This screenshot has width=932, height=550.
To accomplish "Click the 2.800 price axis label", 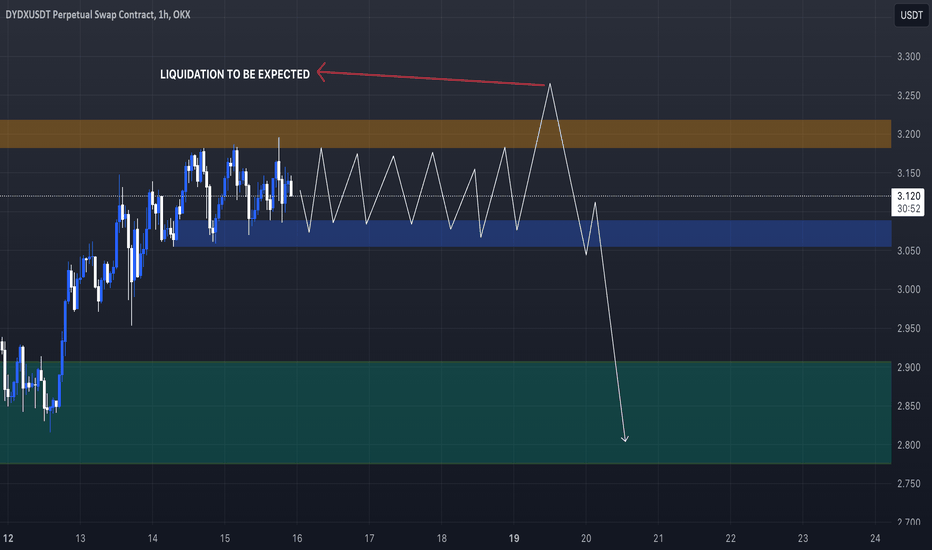I will point(909,445).
